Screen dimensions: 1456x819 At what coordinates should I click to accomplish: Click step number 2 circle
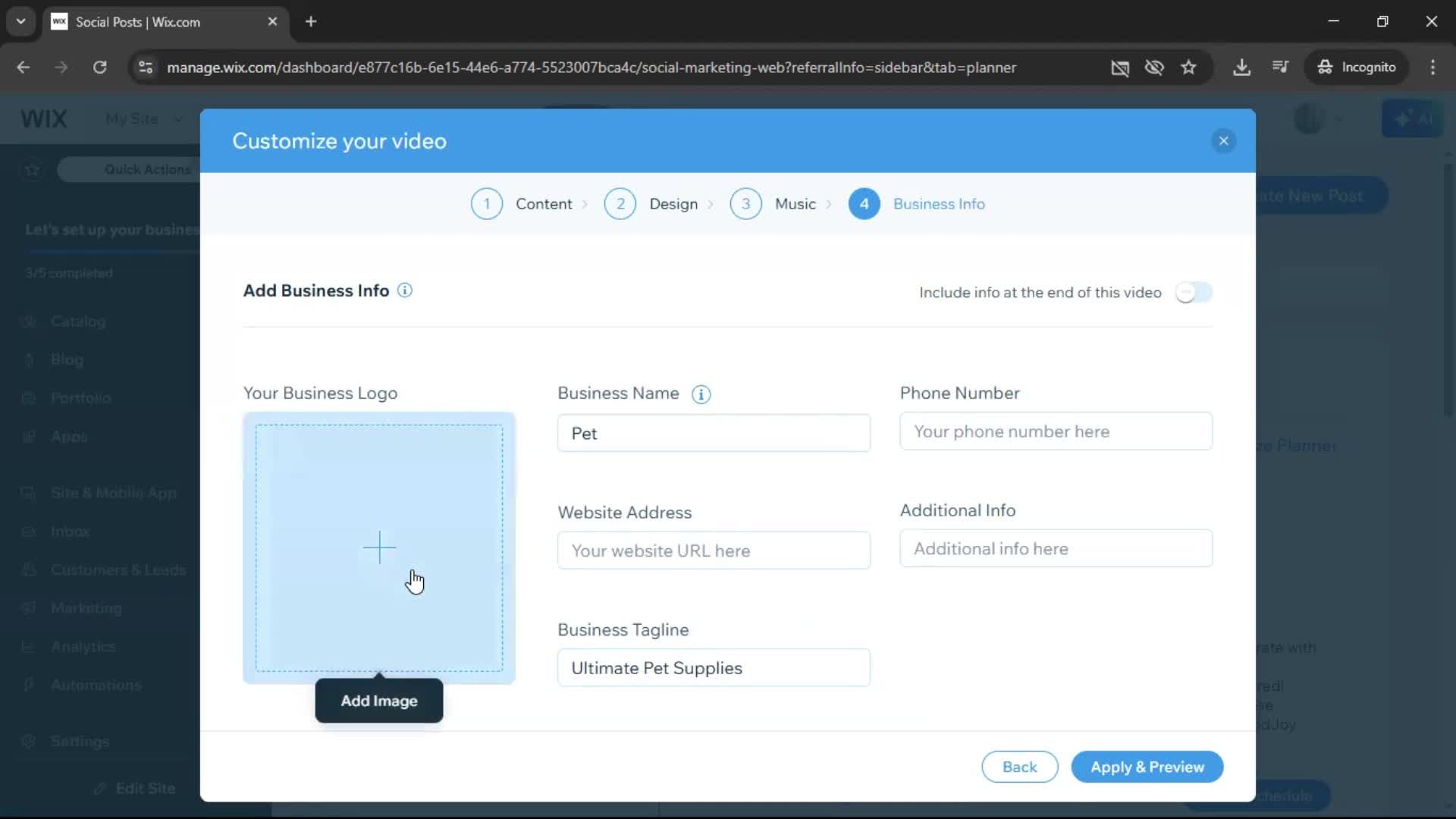coord(620,204)
